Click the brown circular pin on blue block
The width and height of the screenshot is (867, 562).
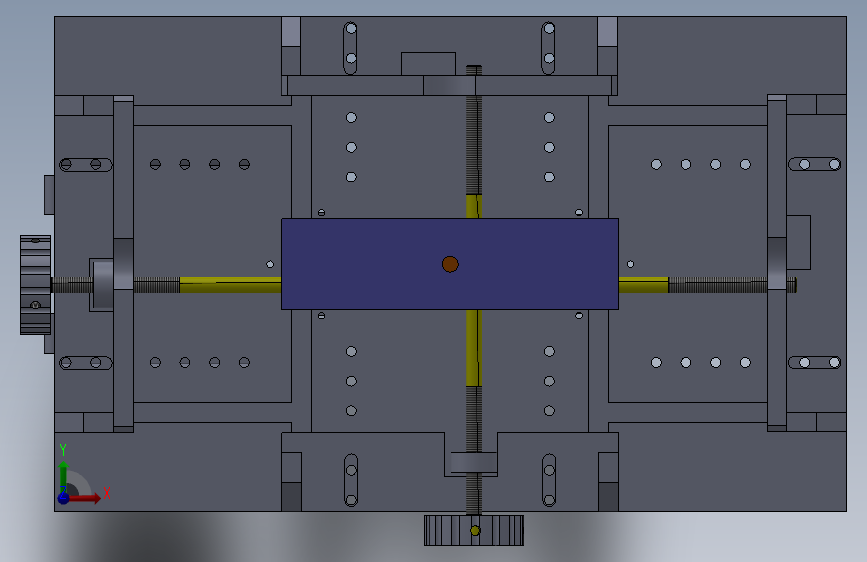point(450,264)
